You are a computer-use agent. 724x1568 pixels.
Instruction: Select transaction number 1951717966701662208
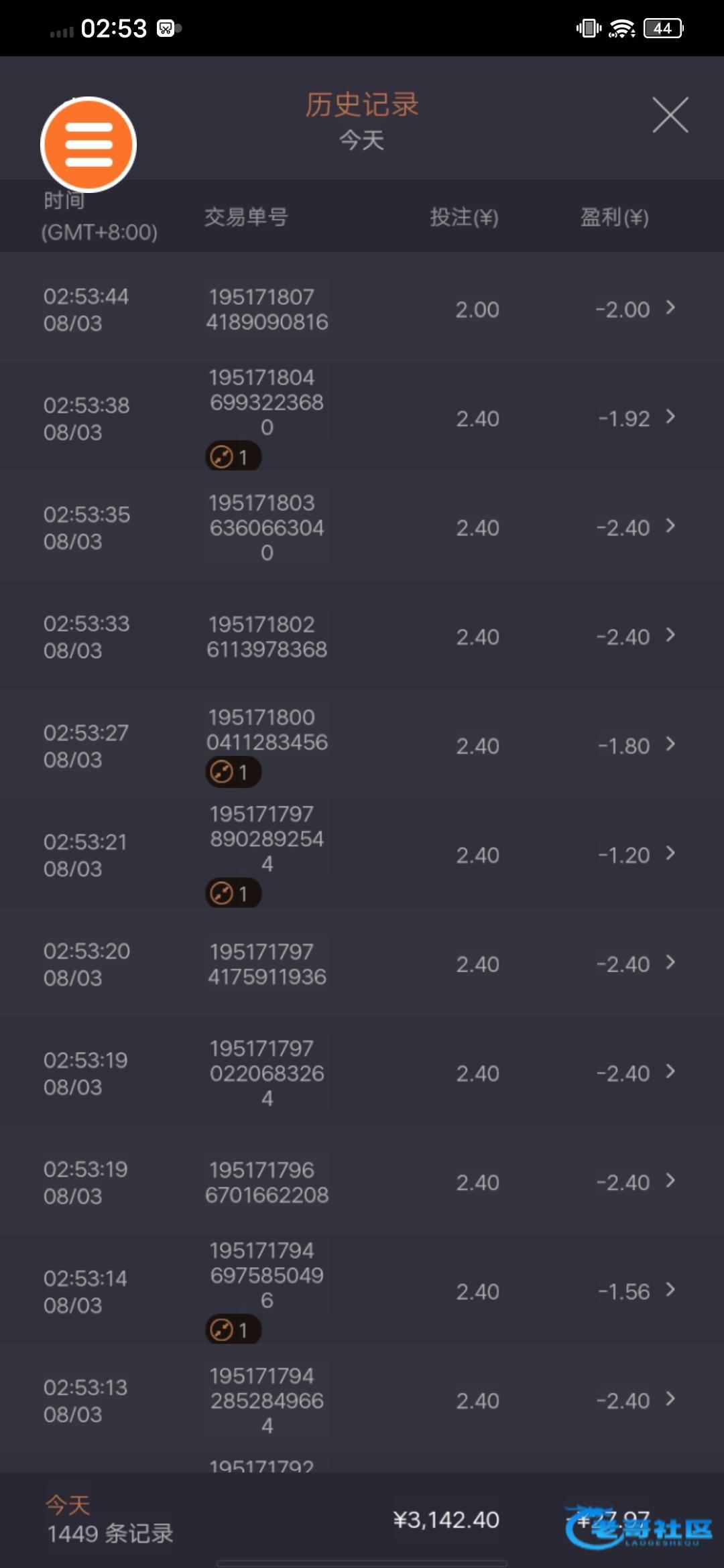tap(266, 1182)
